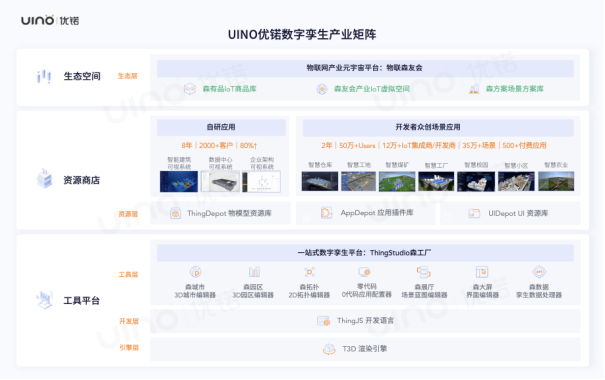The height and width of the screenshot is (380, 605).
Task: Click the orange 开发层 label
Action: point(129,322)
